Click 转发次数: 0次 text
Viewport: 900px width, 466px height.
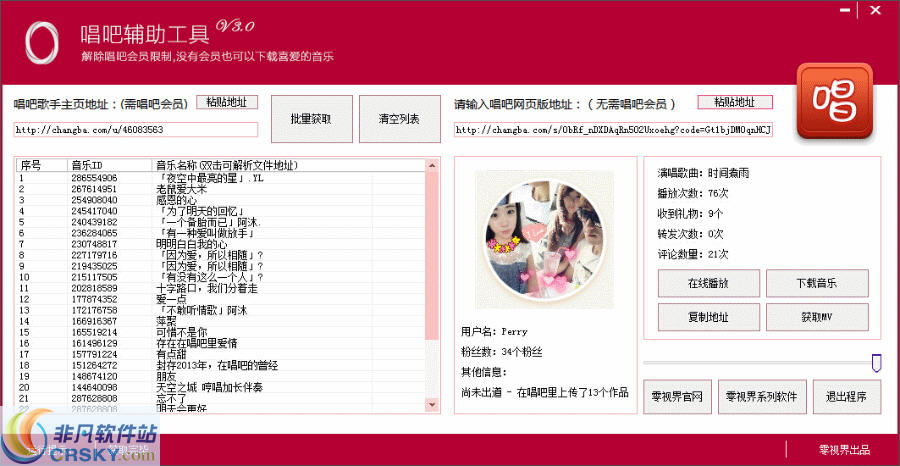[x=690, y=234]
